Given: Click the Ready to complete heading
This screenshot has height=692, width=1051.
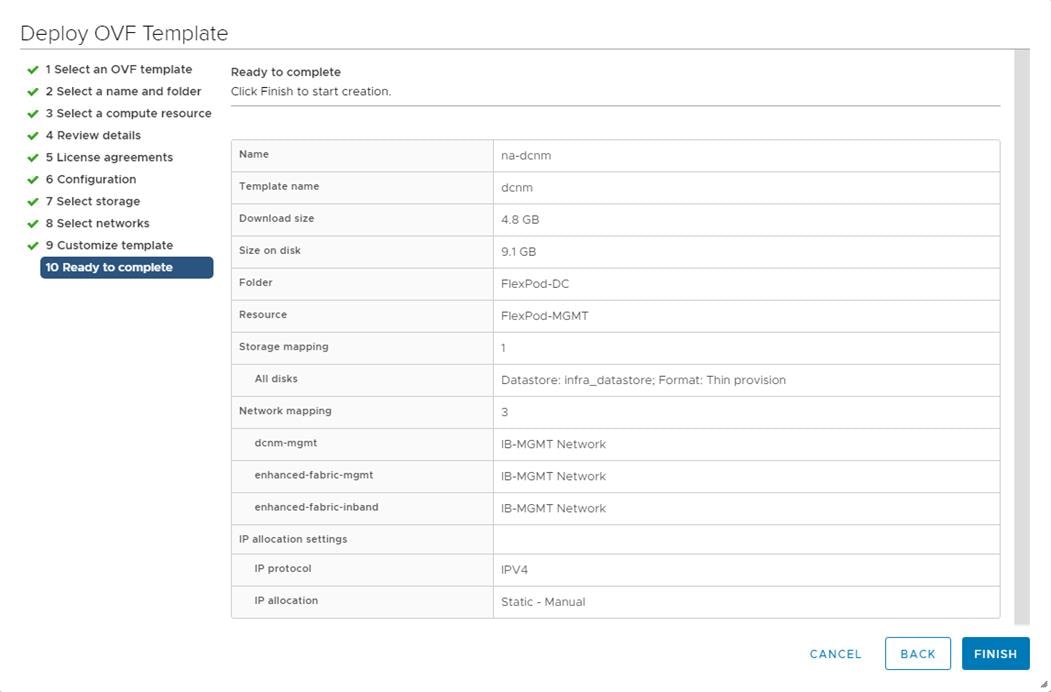Looking at the screenshot, I should point(286,72).
